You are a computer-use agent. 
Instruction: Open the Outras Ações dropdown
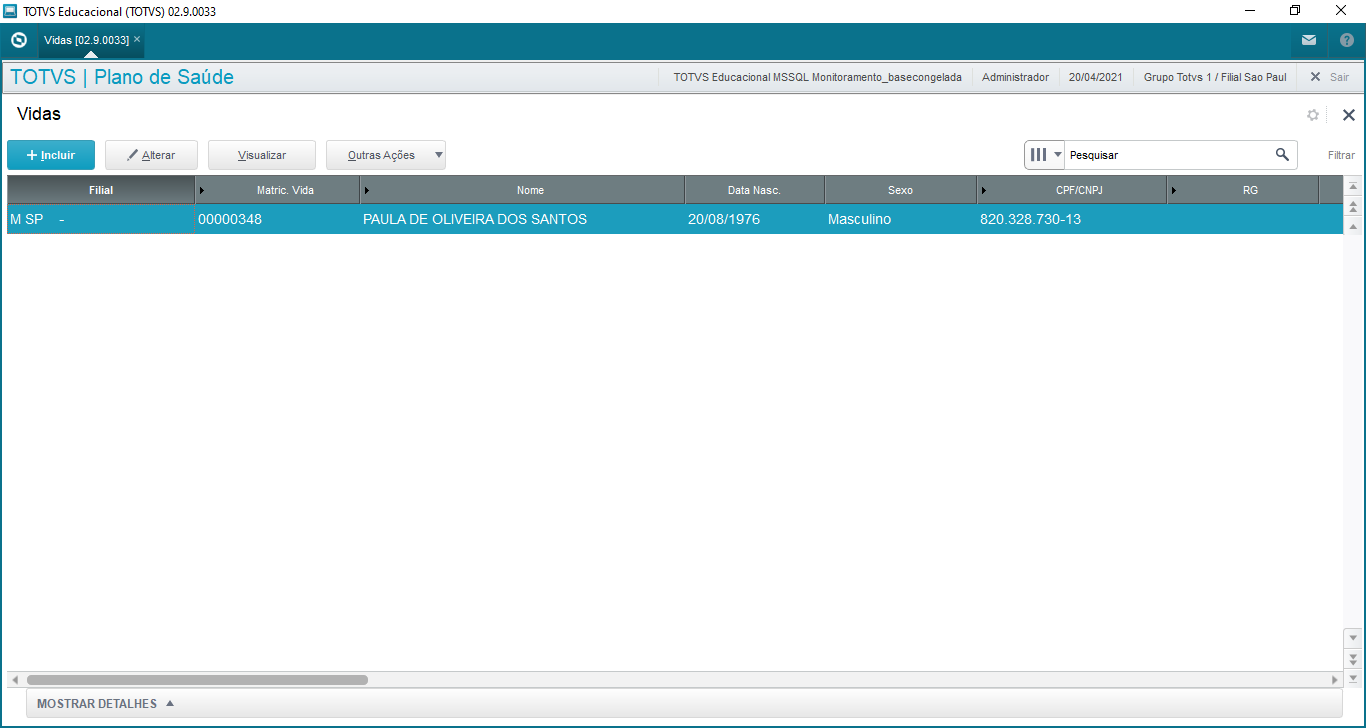[x=386, y=155]
